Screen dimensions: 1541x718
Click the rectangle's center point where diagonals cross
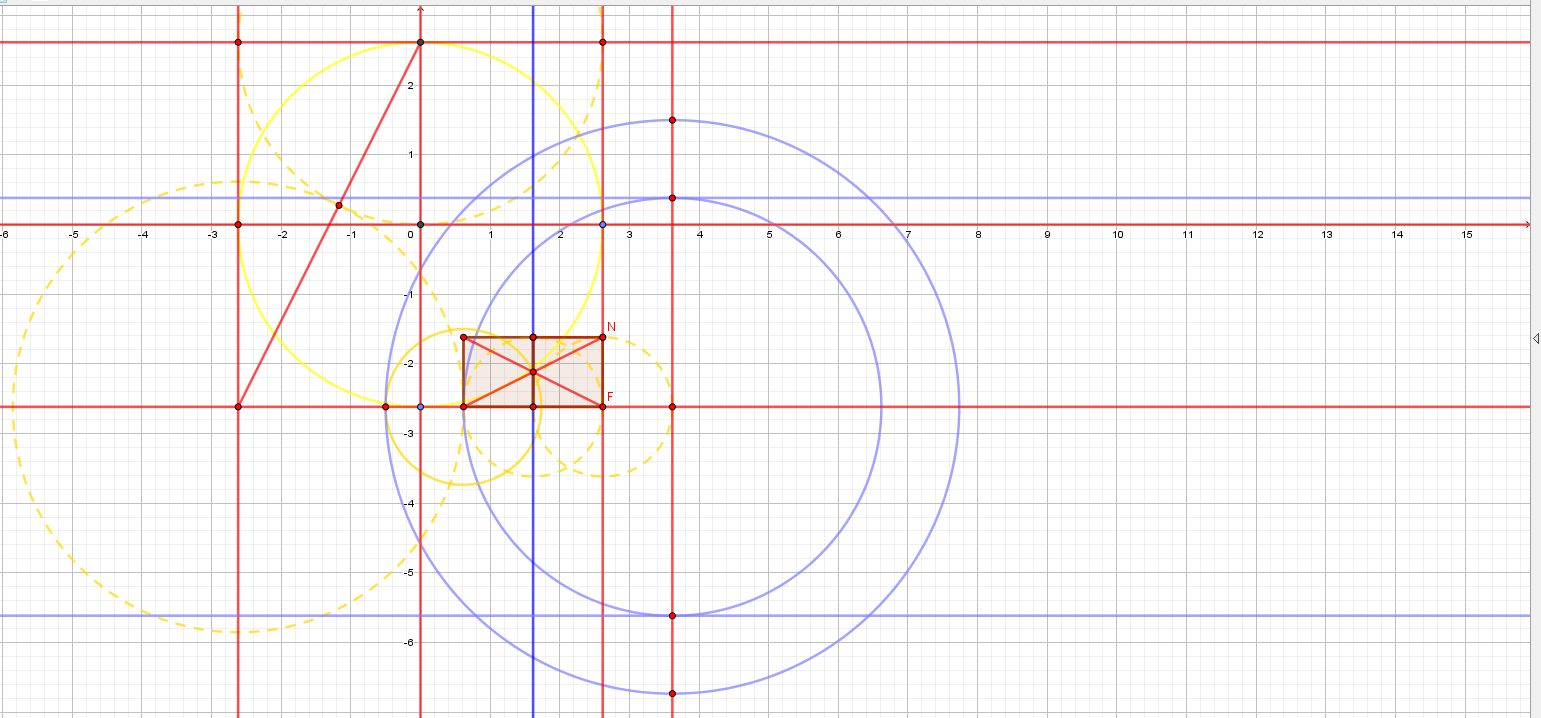533,372
